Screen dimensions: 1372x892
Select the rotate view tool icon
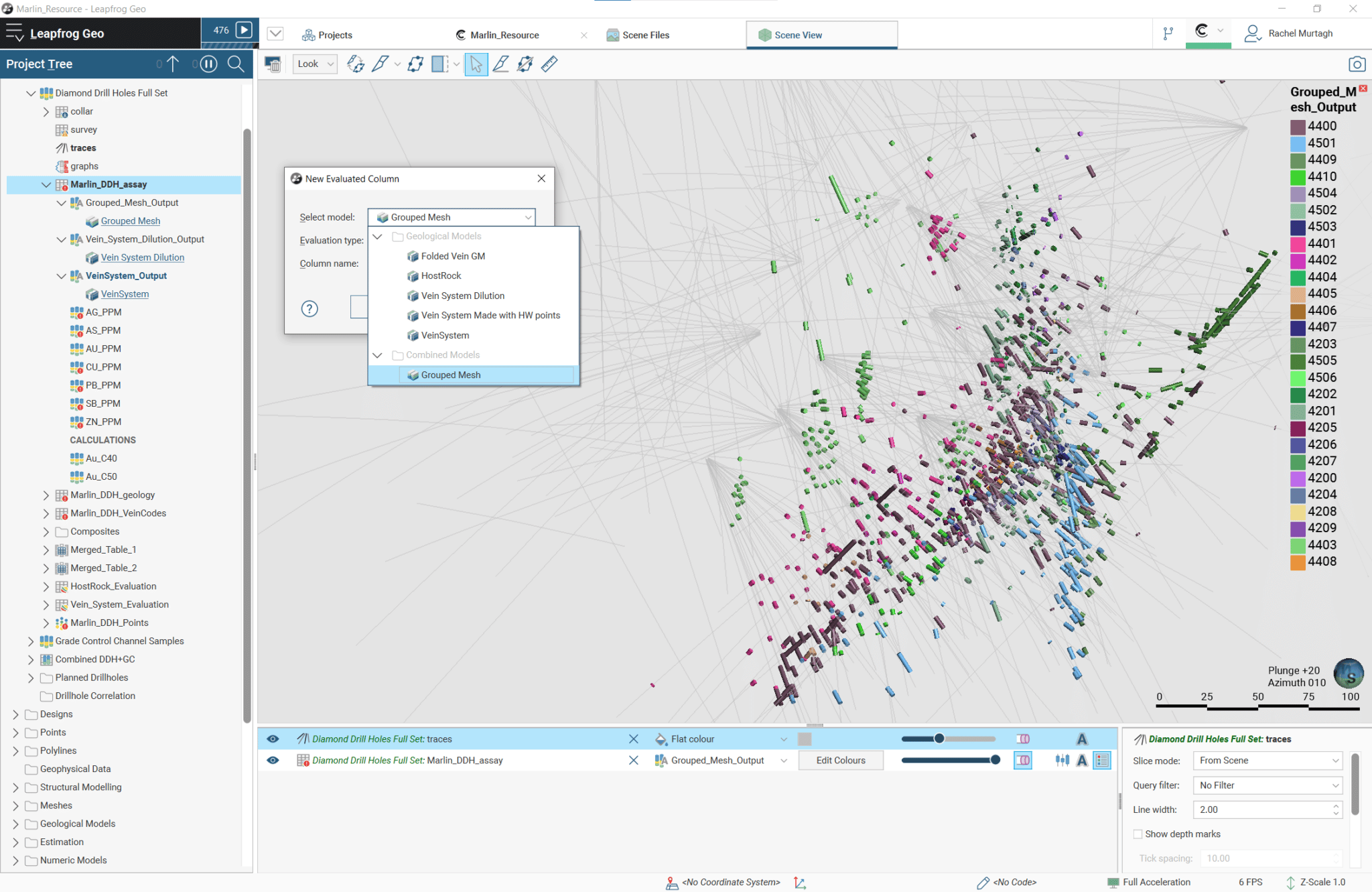(356, 64)
